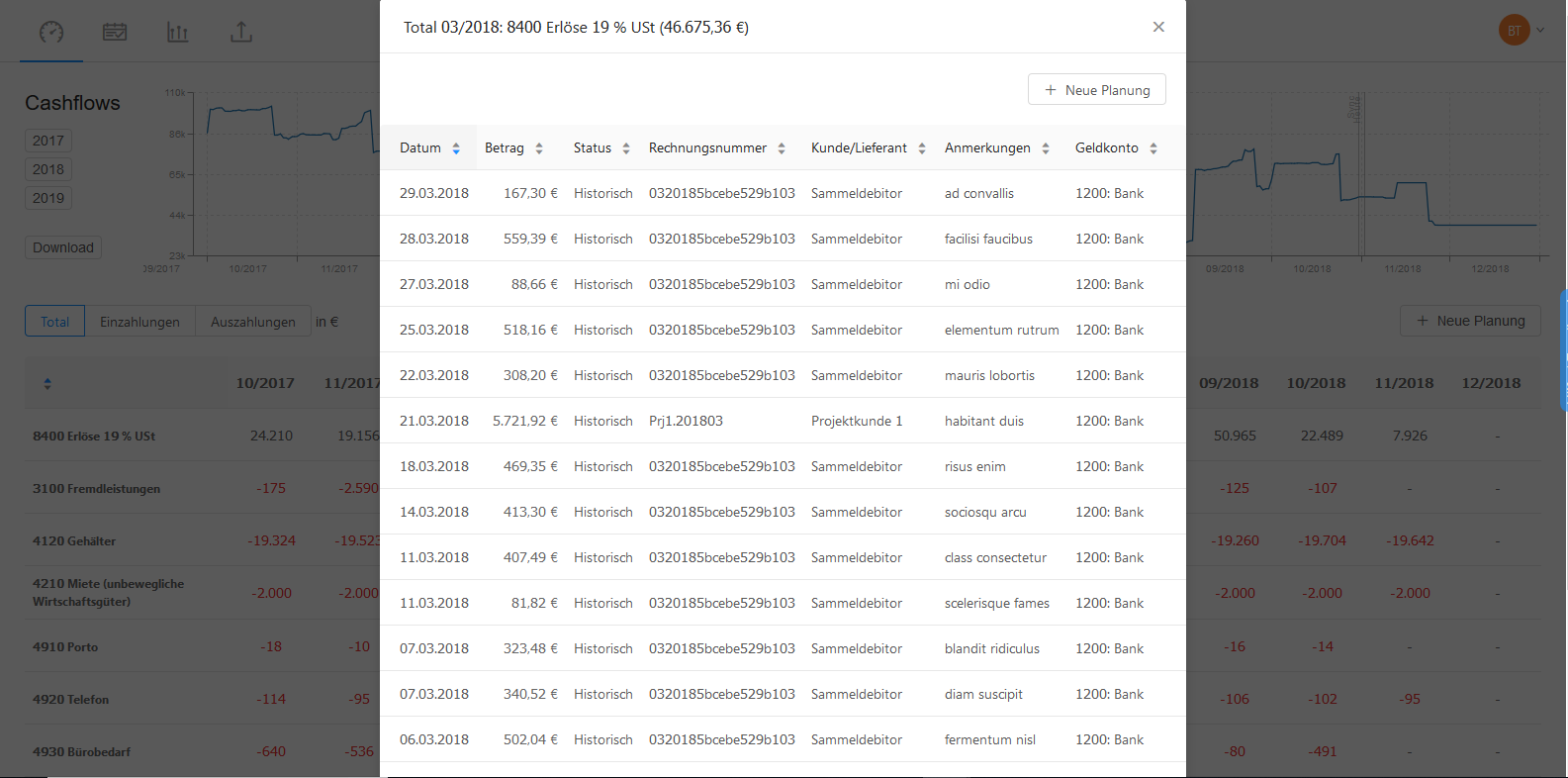
Task: Click the upload icon in top navigation
Action: click(241, 32)
